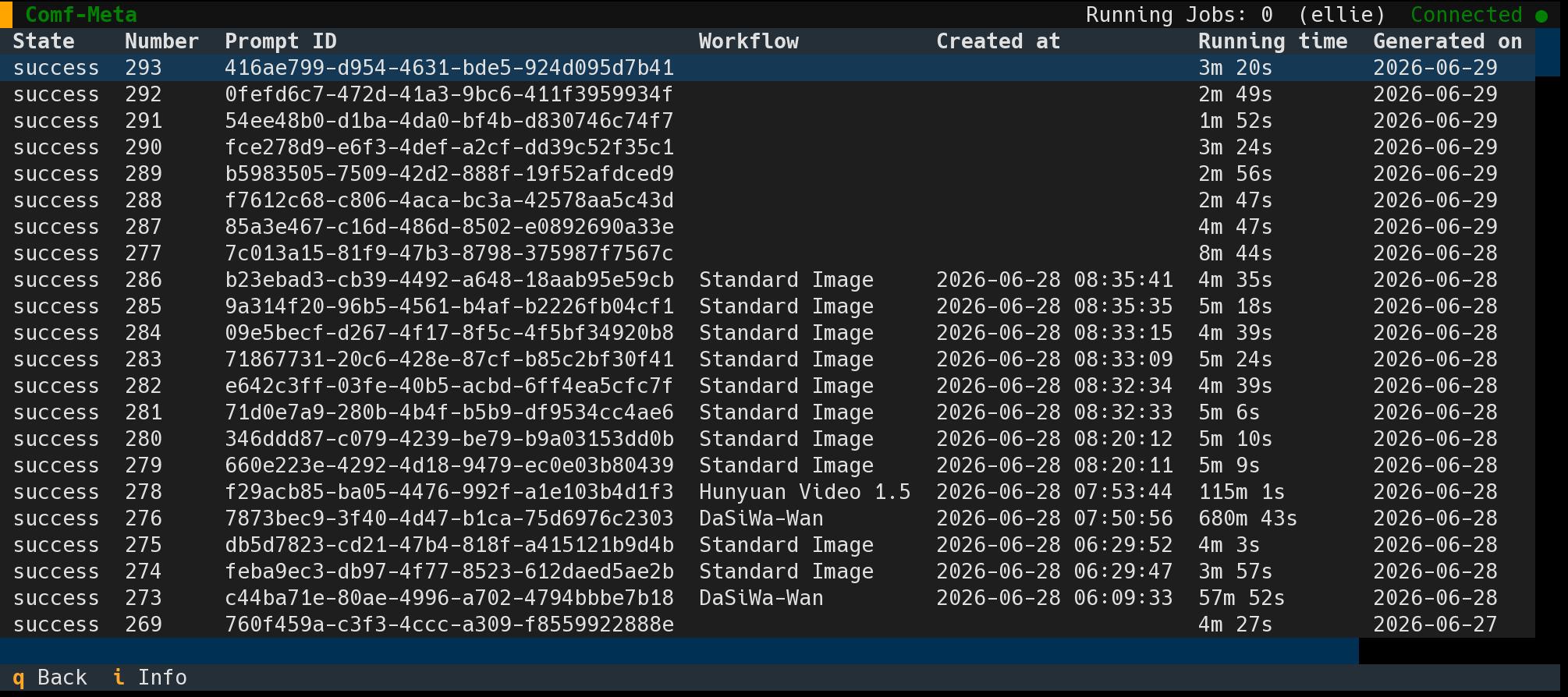The width and height of the screenshot is (1568, 697).
Task: Click the Workflow column header
Action: [x=749, y=41]
